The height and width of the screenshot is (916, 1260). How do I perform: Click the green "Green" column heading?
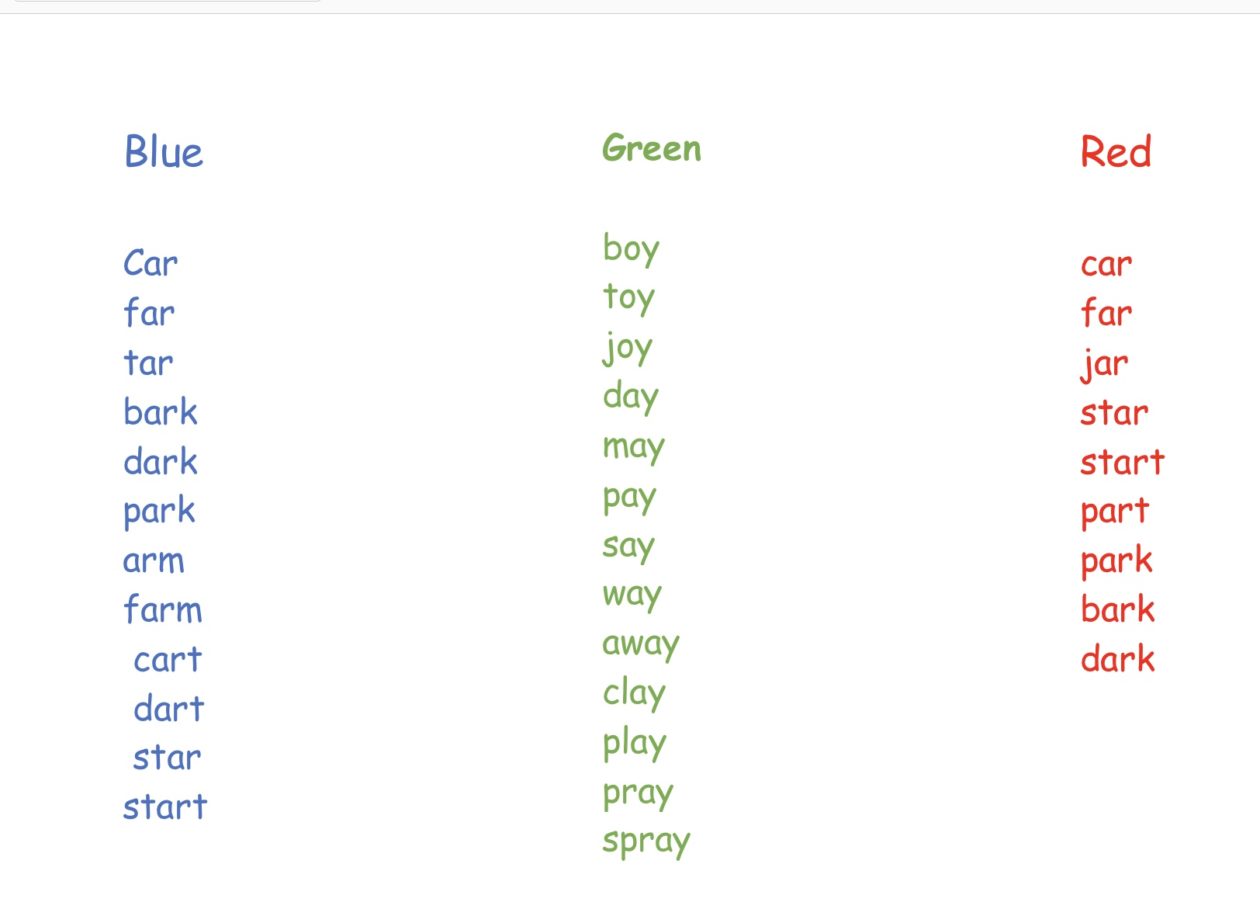click(651, 149)
